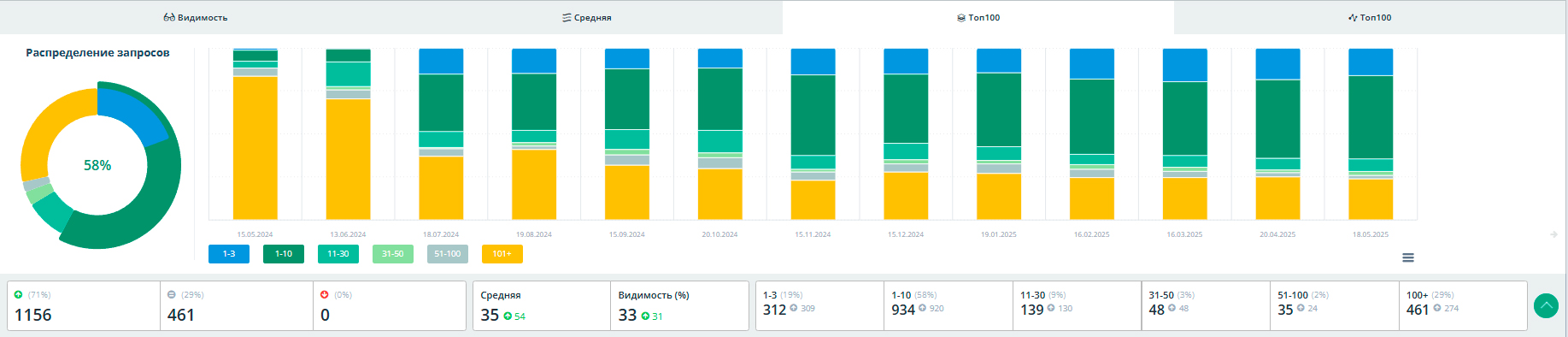
Task: Switch to the Средняя tab
Action: pyautogui.click(x=587, y=17)
